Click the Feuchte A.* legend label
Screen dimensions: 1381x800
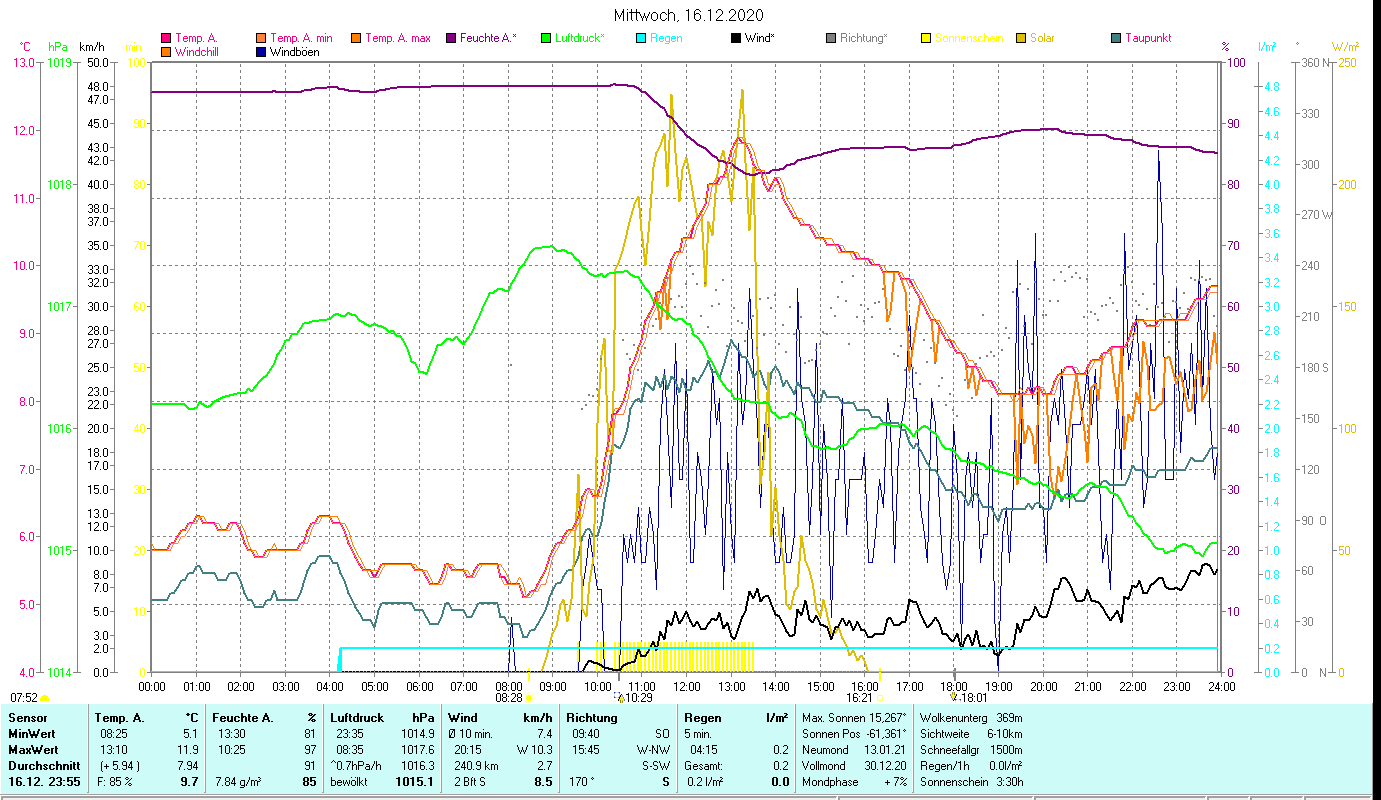pos(489,39)
